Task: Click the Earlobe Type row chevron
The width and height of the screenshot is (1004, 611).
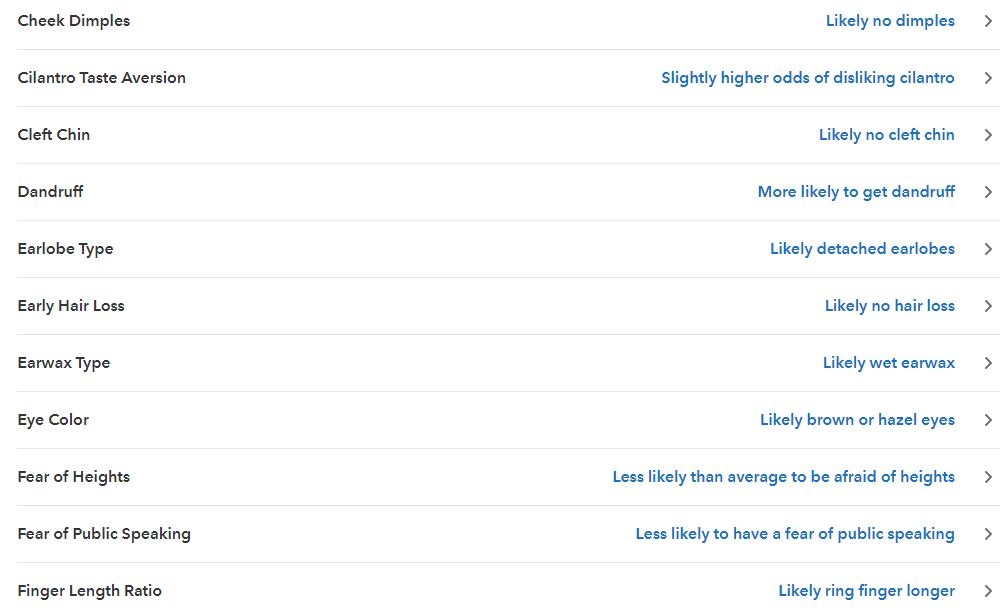Action: [x=987, y=249]
